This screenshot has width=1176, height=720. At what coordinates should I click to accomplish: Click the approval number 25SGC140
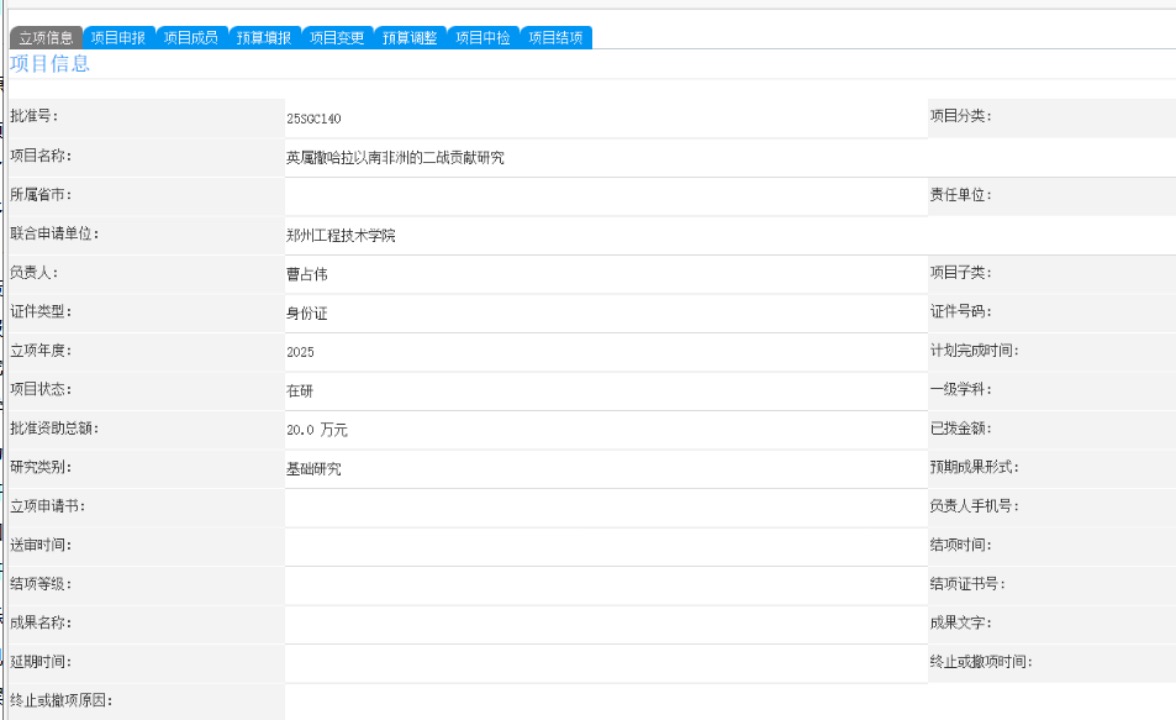pos(314,118)
